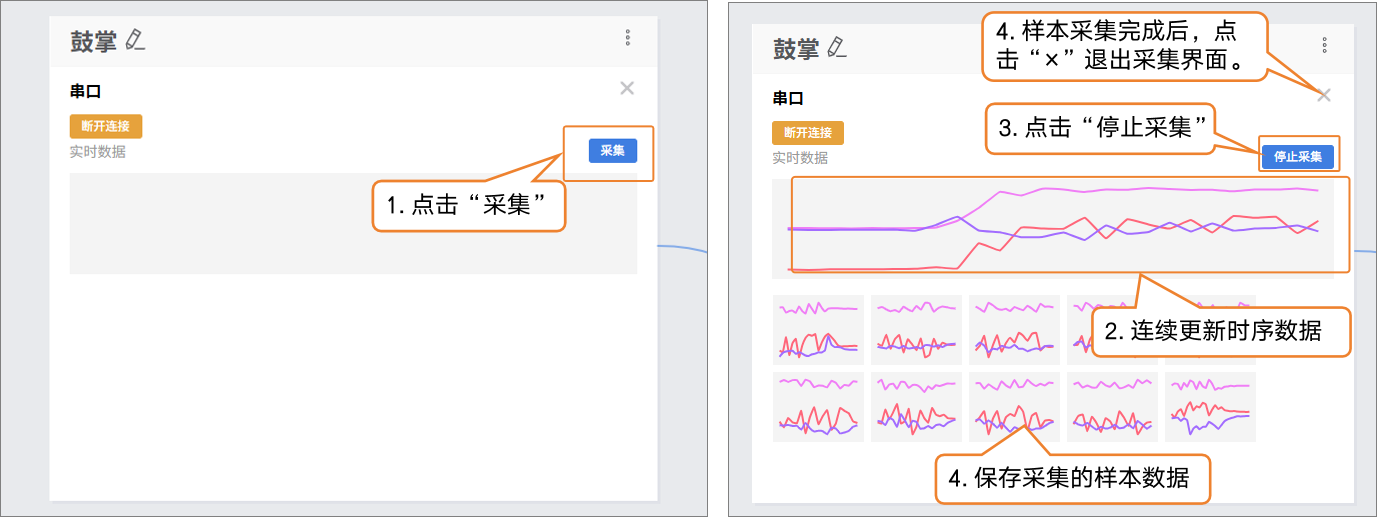
Task: Select first sample thumbnail in bottom row
Action: (x=818, y=407)
